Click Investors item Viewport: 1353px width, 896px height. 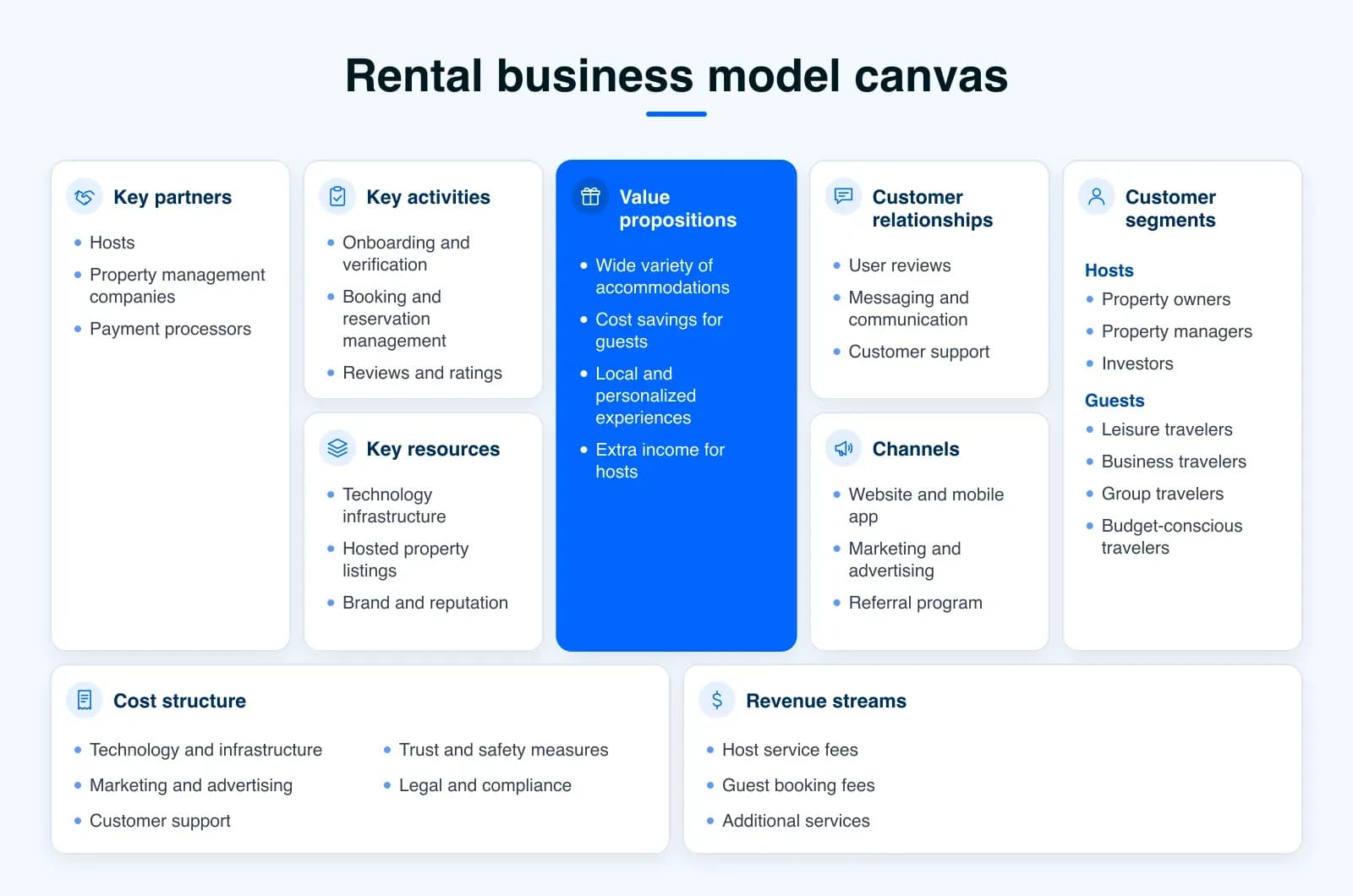(x=1137, y=363)
